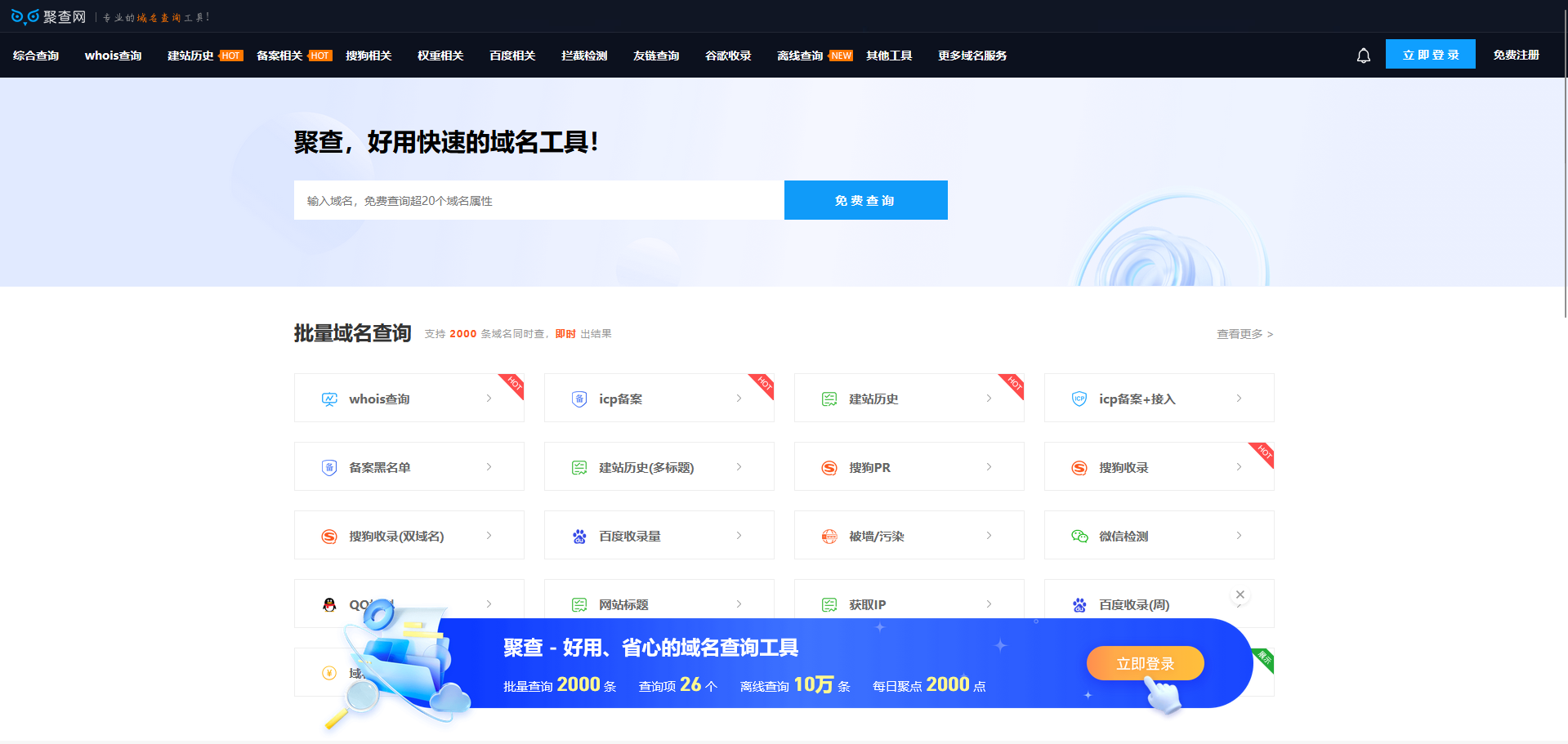Click the 搜狗PR Sogou icon
The width and height of the screenshot is (1568, 744).
(829, 467)
